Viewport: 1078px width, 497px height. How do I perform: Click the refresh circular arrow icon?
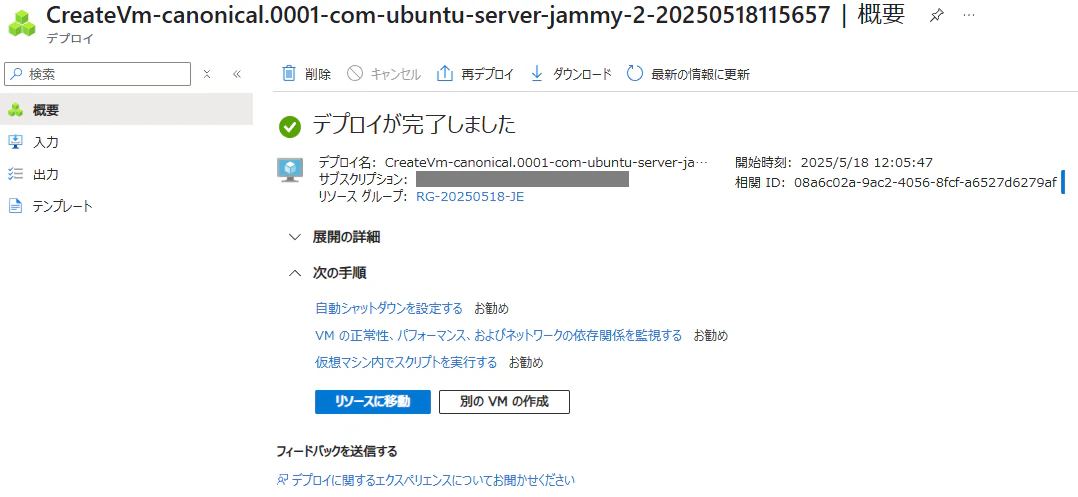[635, 74]
